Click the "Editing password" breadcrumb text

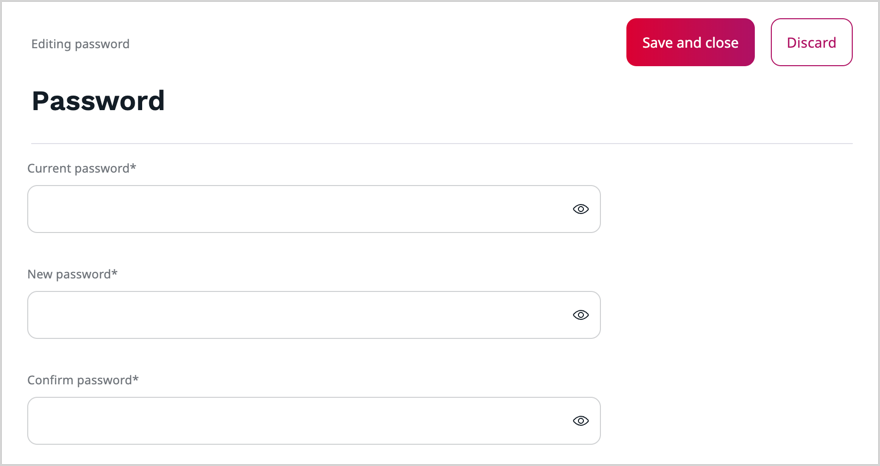(80, 44)
